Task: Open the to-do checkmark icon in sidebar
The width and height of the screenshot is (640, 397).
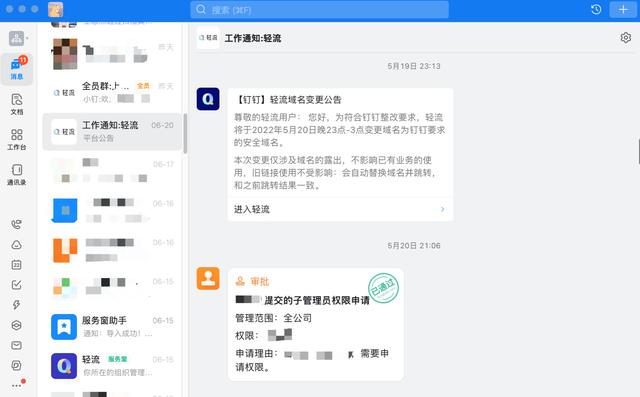Action: [16, 285]
